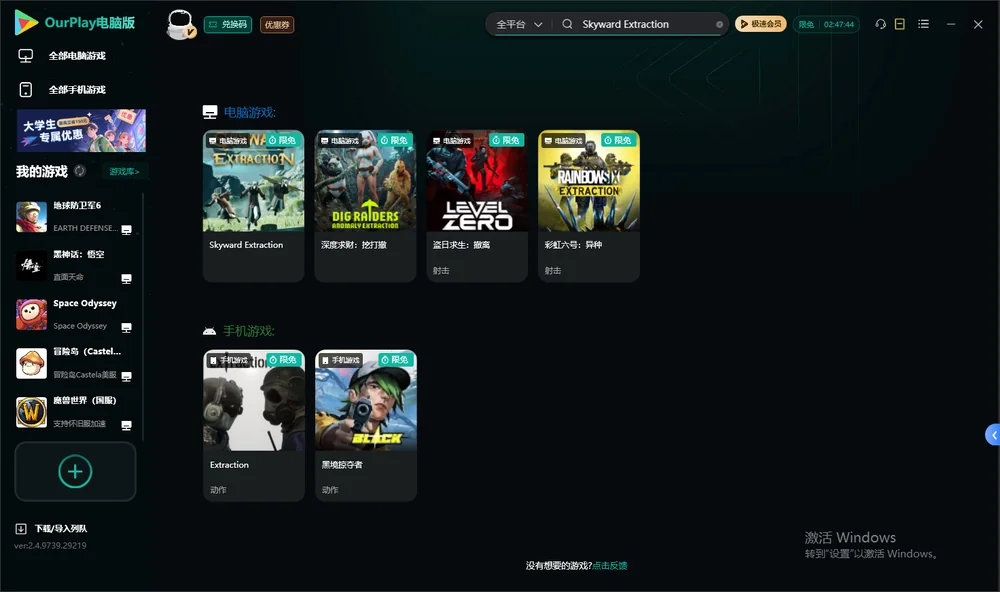
Task: Click the download queue icon
Action: 21,529
